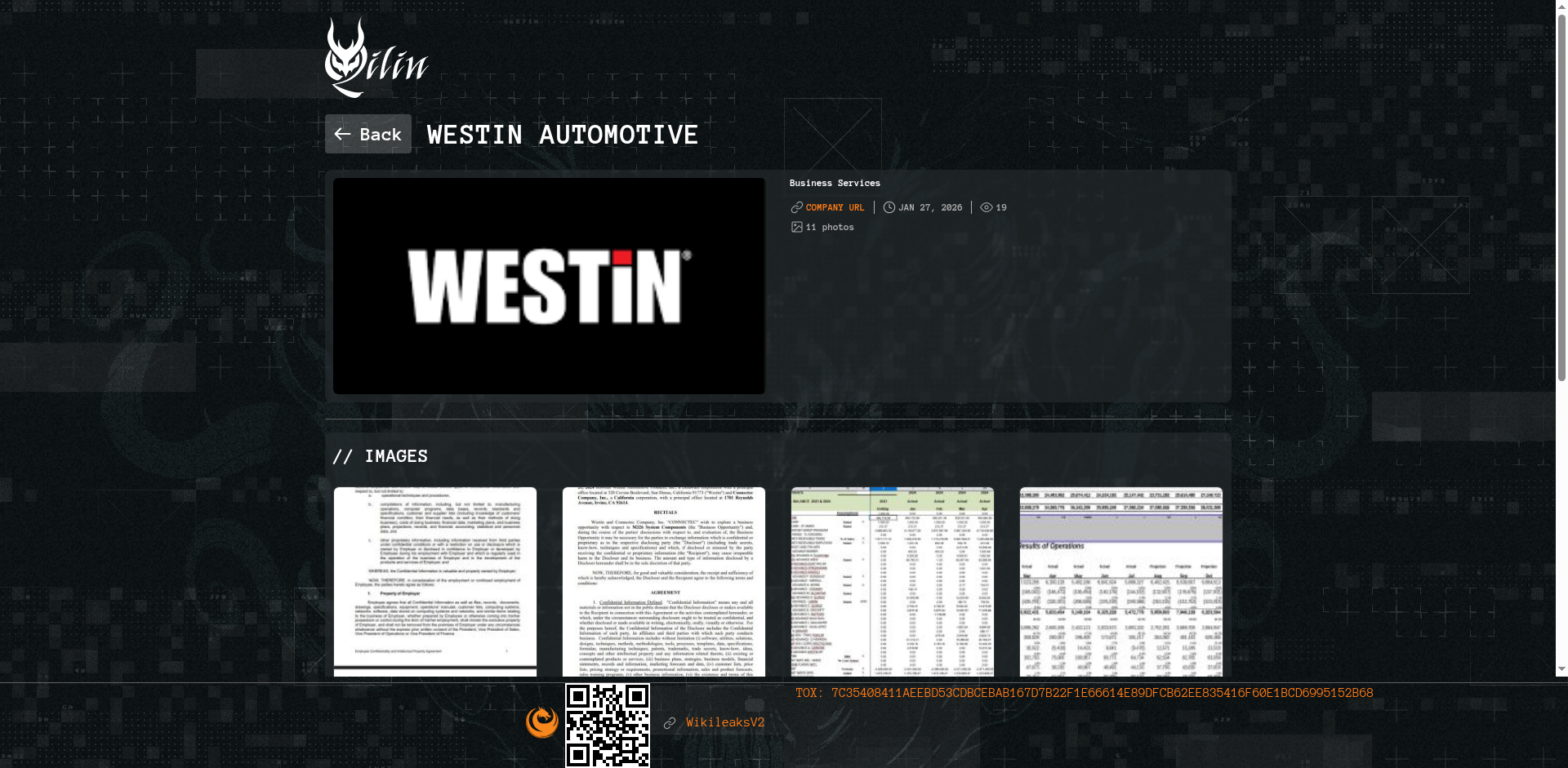Click the eye icon showing view count

click(x=986, y=208)
